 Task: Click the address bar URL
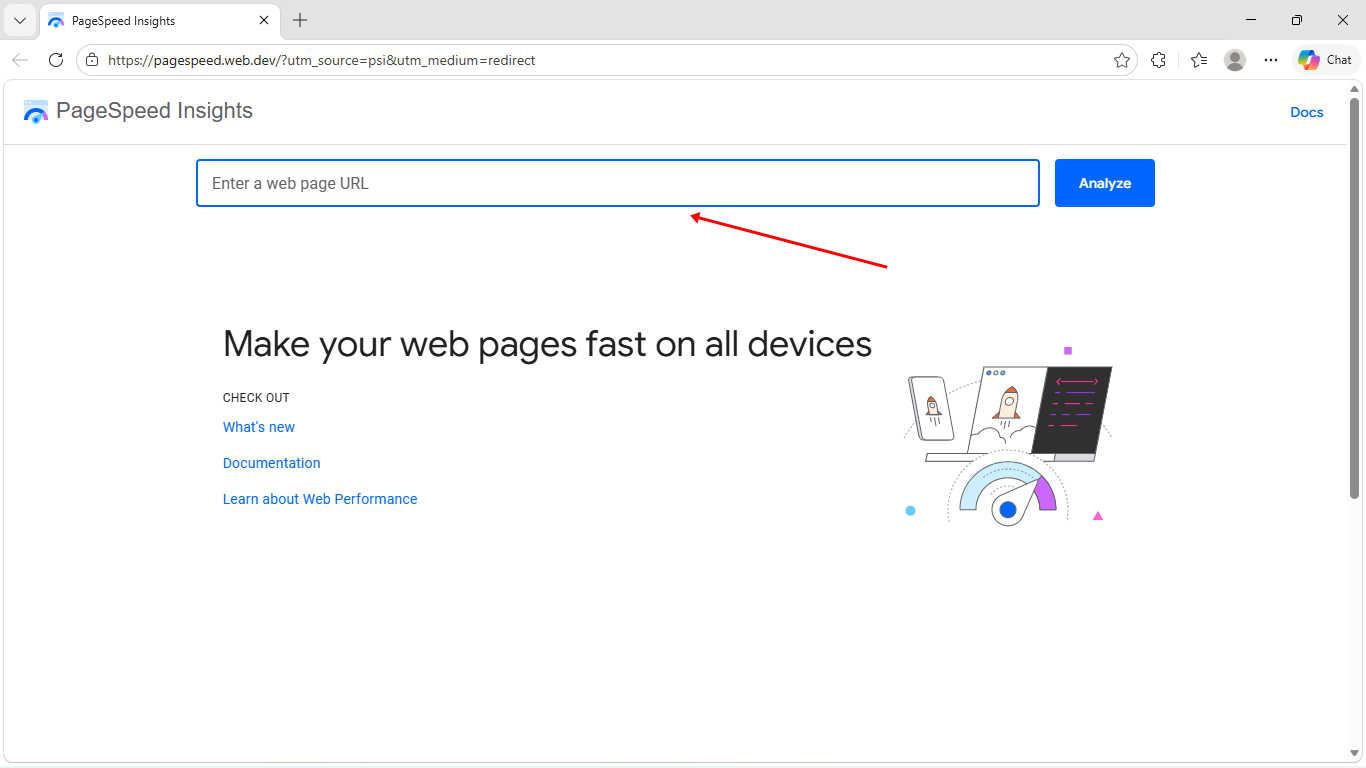pyautogui.click(x=321, y=60)
